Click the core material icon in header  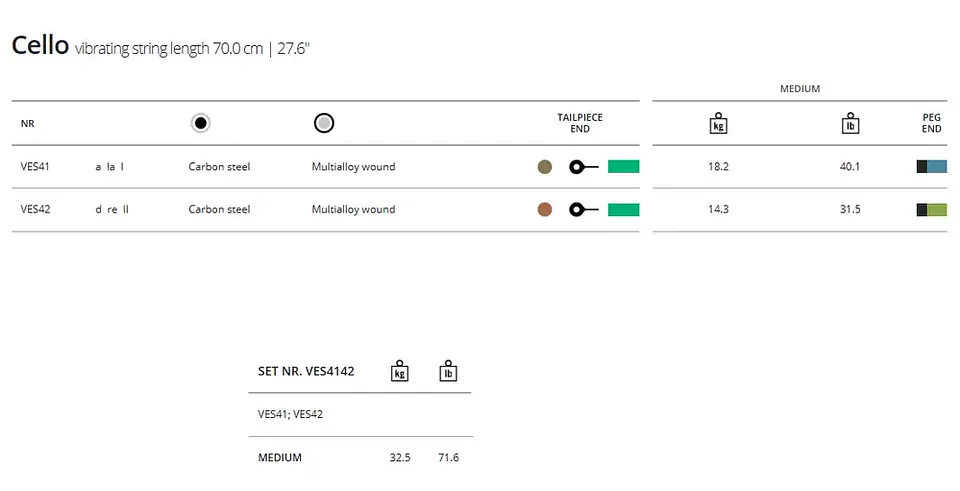point(200,123)
